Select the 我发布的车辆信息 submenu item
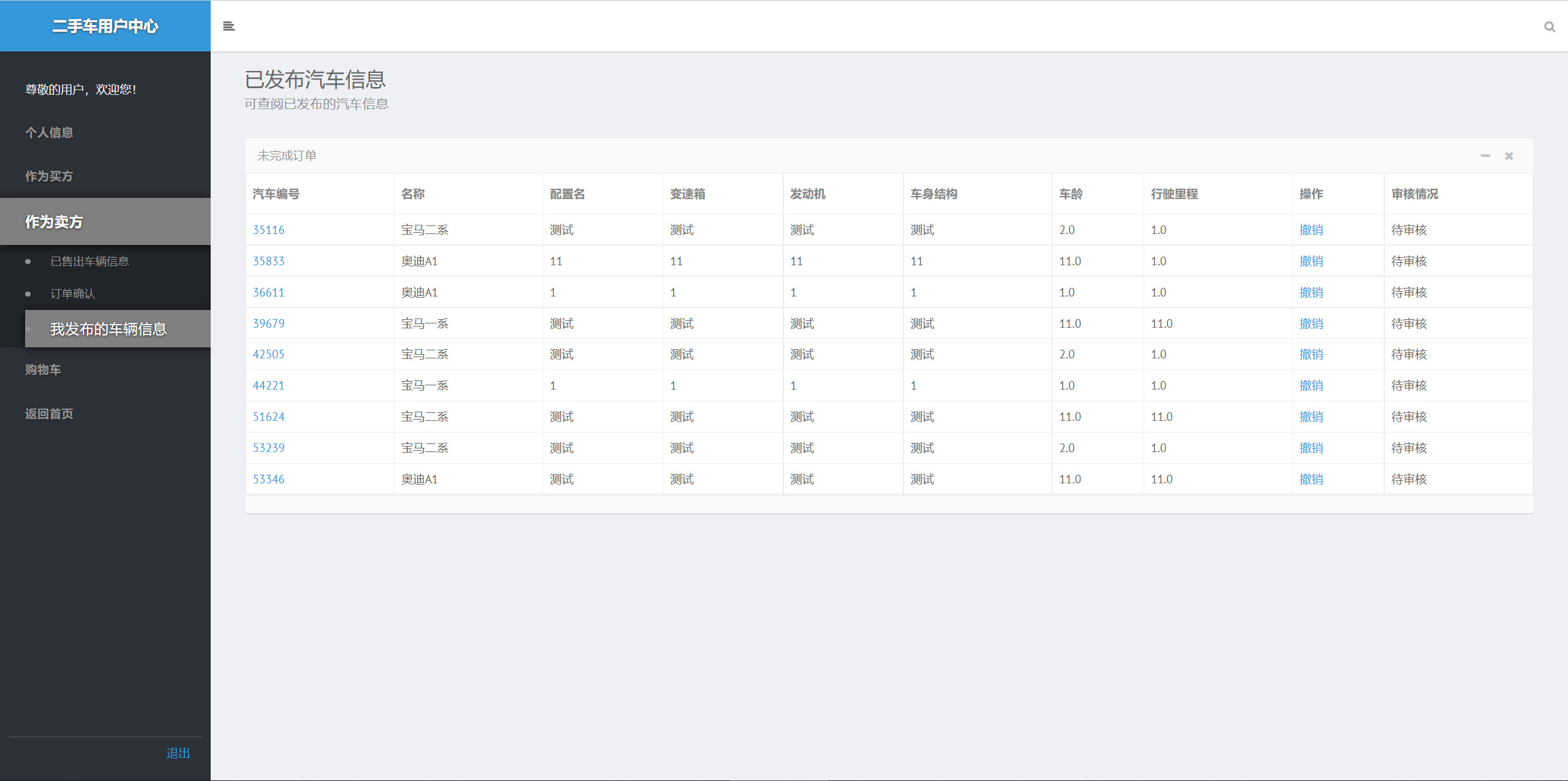Screen dimensions: 1568x781 [x=108, y=330]
